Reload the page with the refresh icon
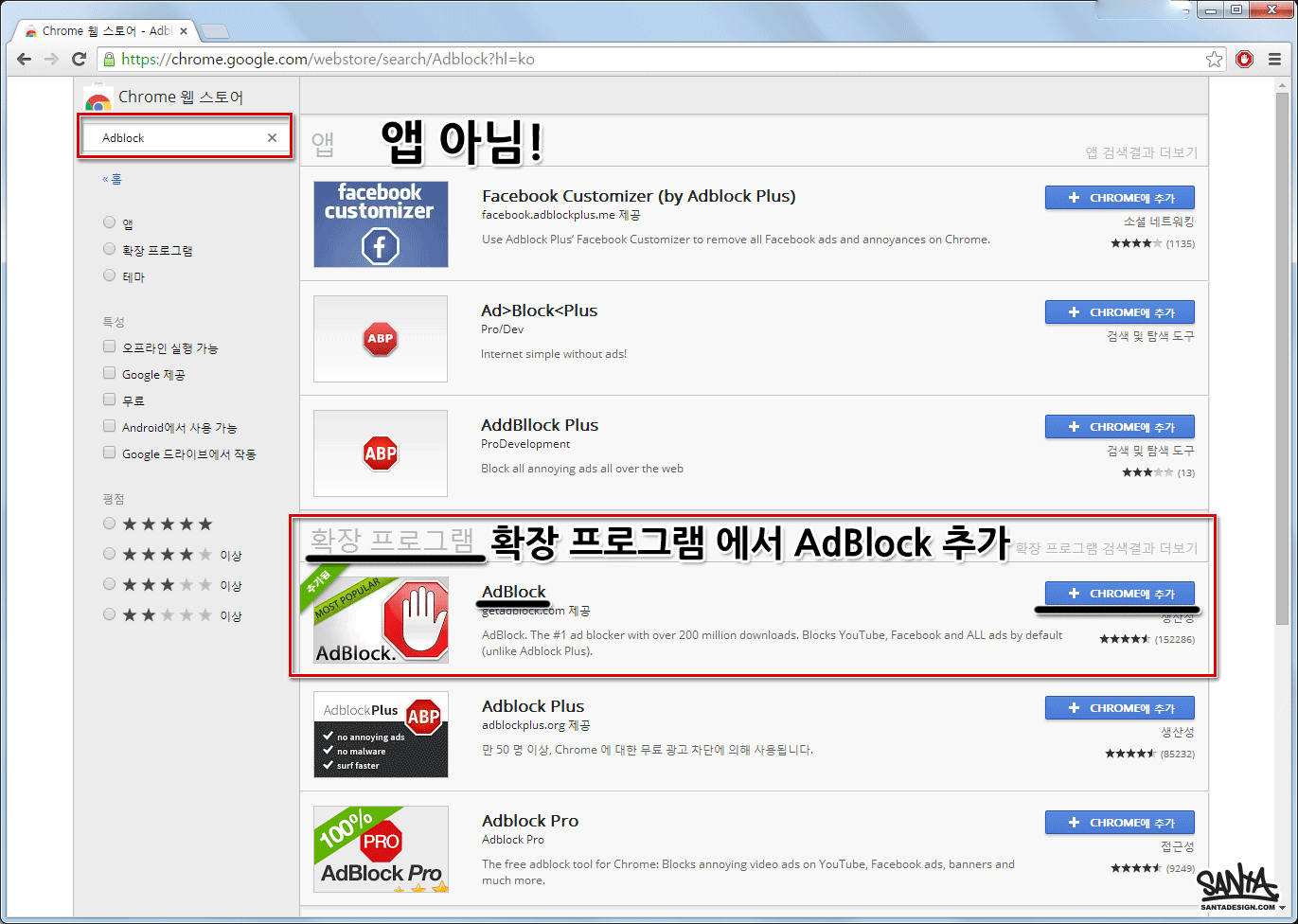1298x924 pixels. [80, 60]
